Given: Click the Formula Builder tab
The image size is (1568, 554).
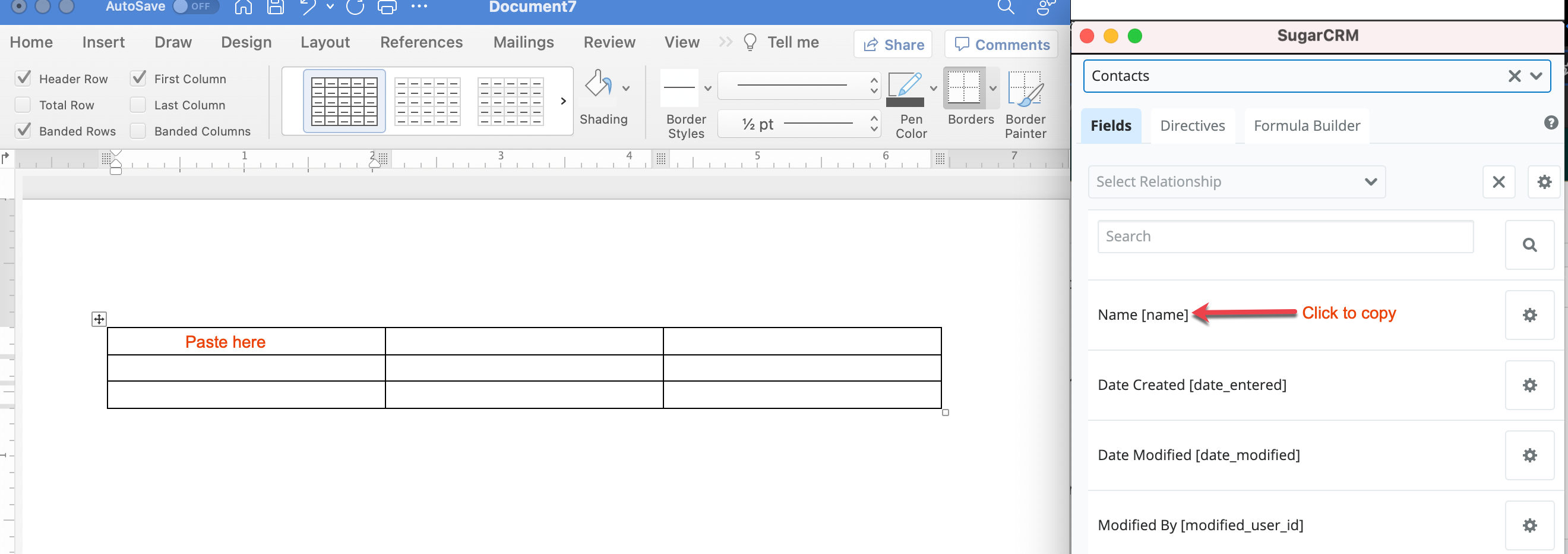Looking at the screenshot, I should click(1306, 125).
